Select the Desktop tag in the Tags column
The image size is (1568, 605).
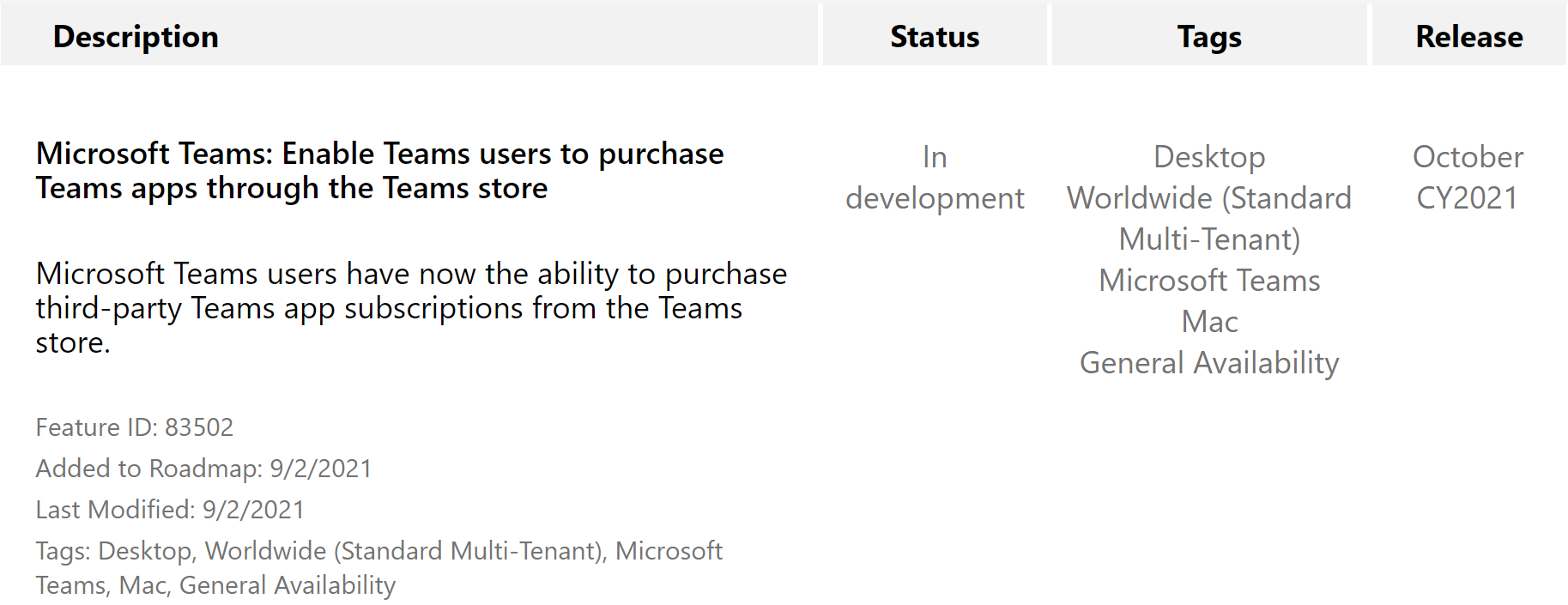point(1209,157)
